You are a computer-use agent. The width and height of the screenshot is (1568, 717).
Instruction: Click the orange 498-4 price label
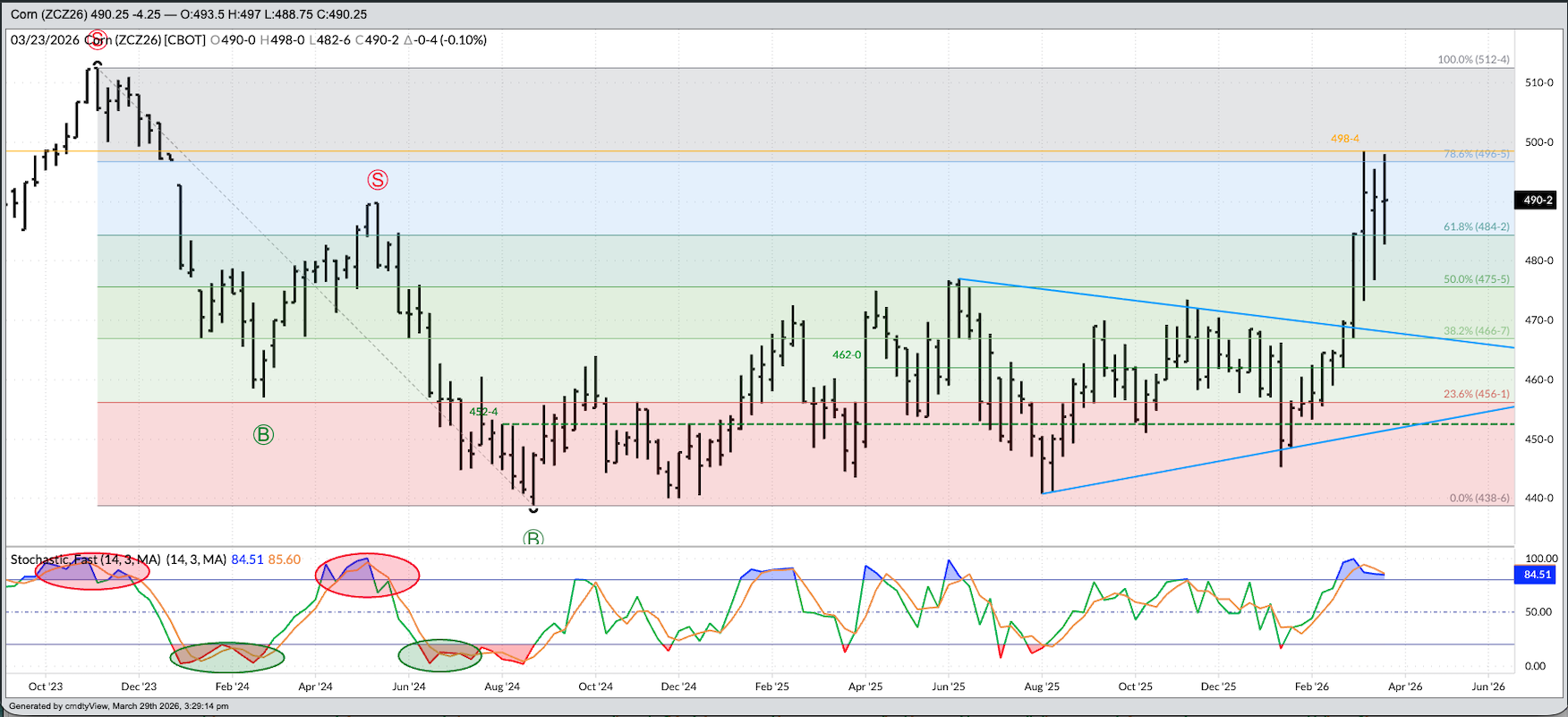1344,139
